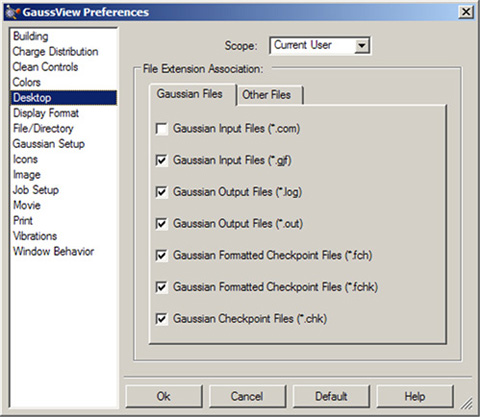The width and height of the screenshot is (480, 417).
Task: Toggle Gaussian Output Files (*.log) association
Action: pyautogui.click(x=162, y=192)
